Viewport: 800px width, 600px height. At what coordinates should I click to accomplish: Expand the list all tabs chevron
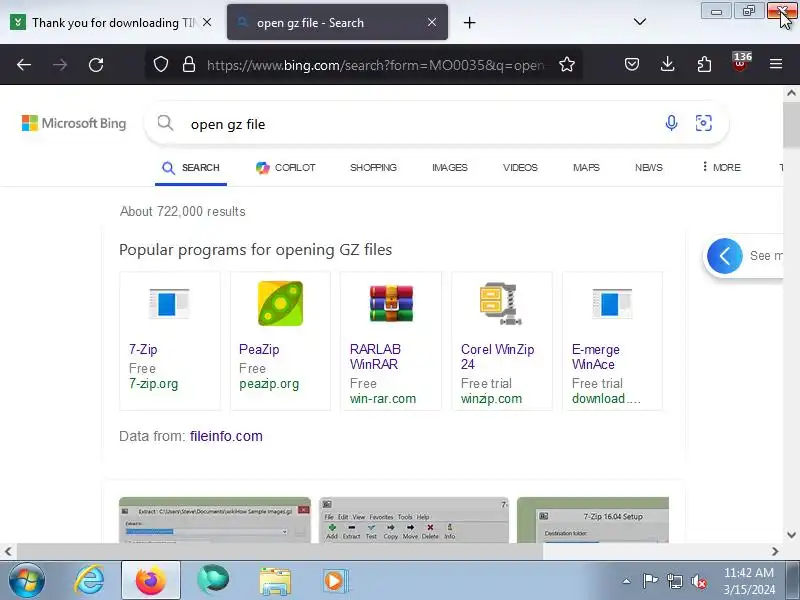(x=640, y=22)
